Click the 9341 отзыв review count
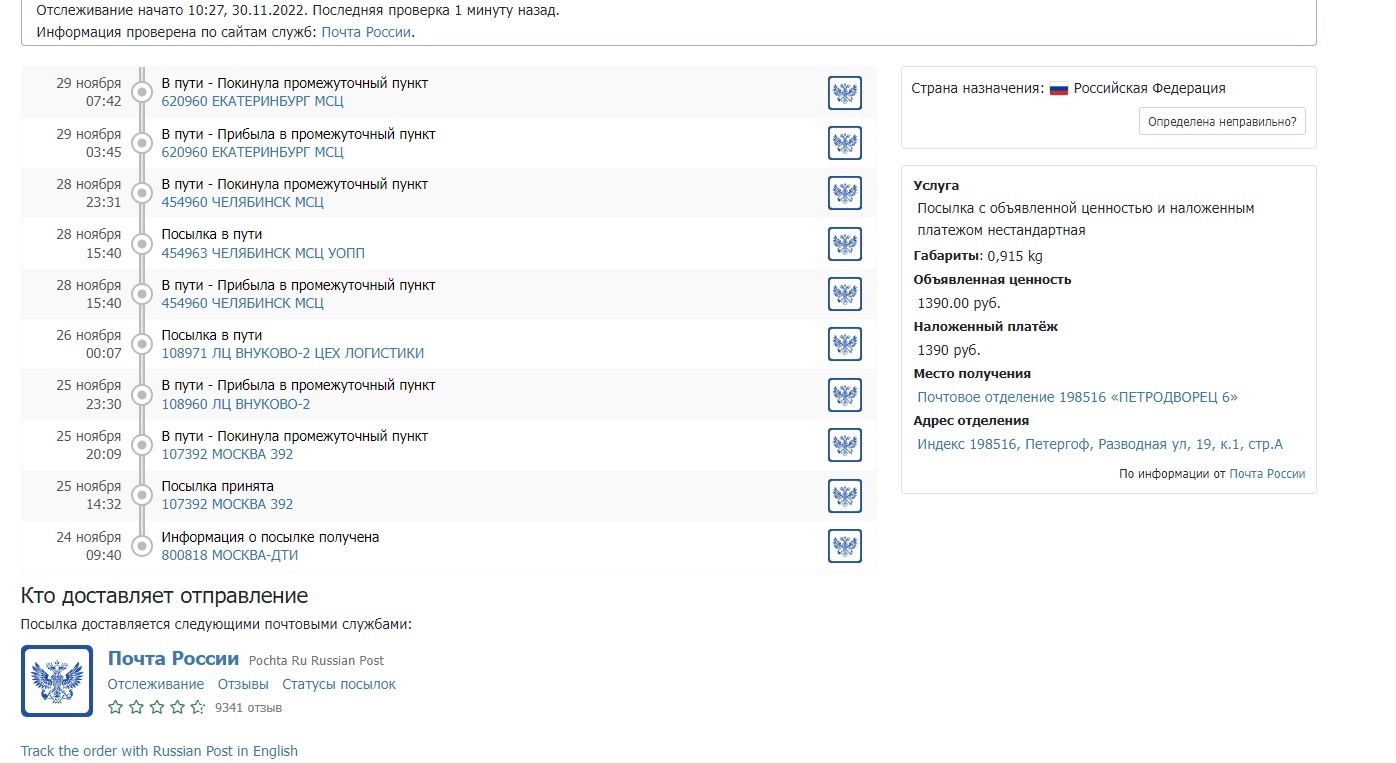The width and height of the screenshot is (1396, 763). coord(248,708)
